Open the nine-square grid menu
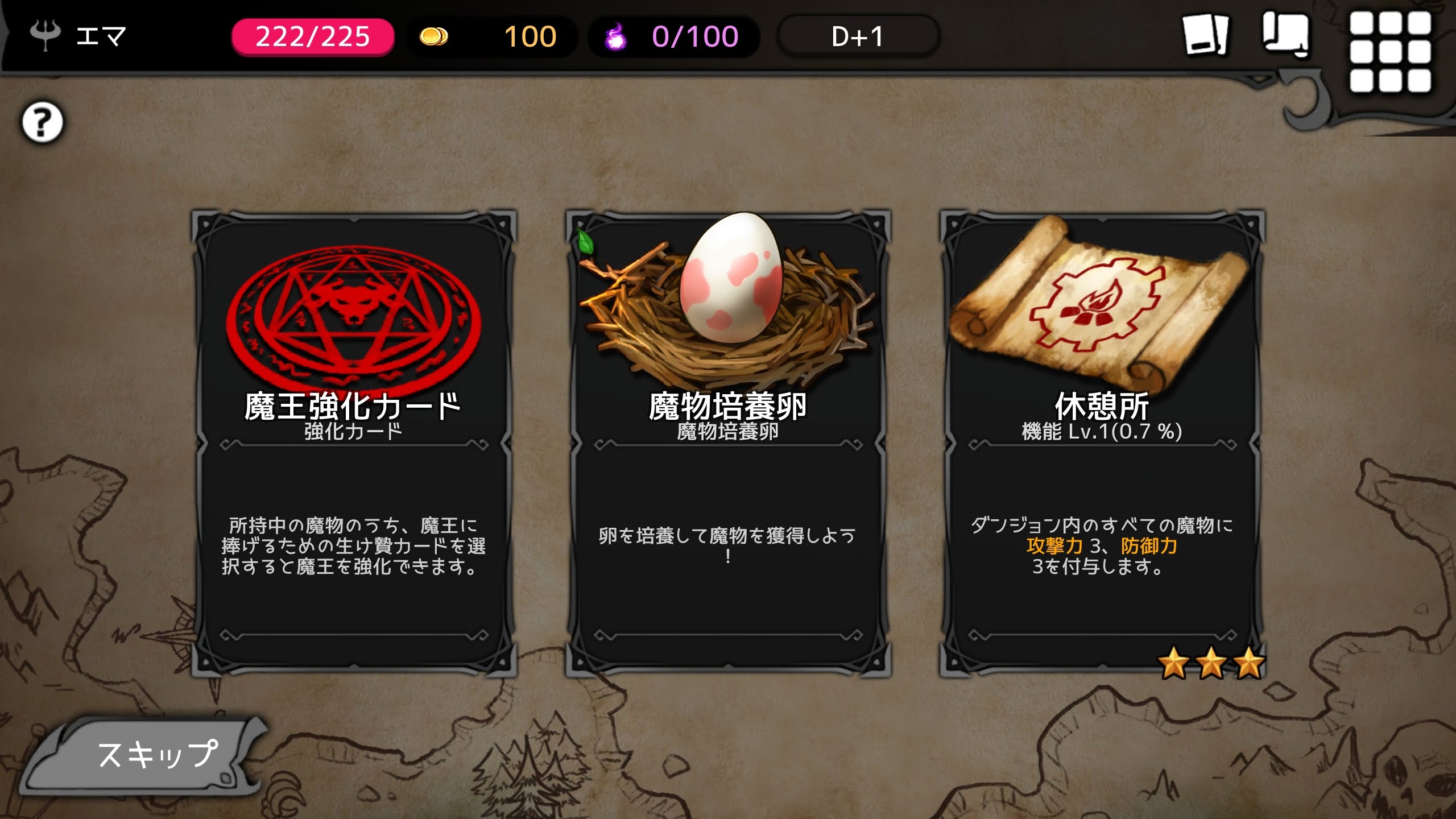The width and height of the screenshot is (1456, 819). 1390,52
